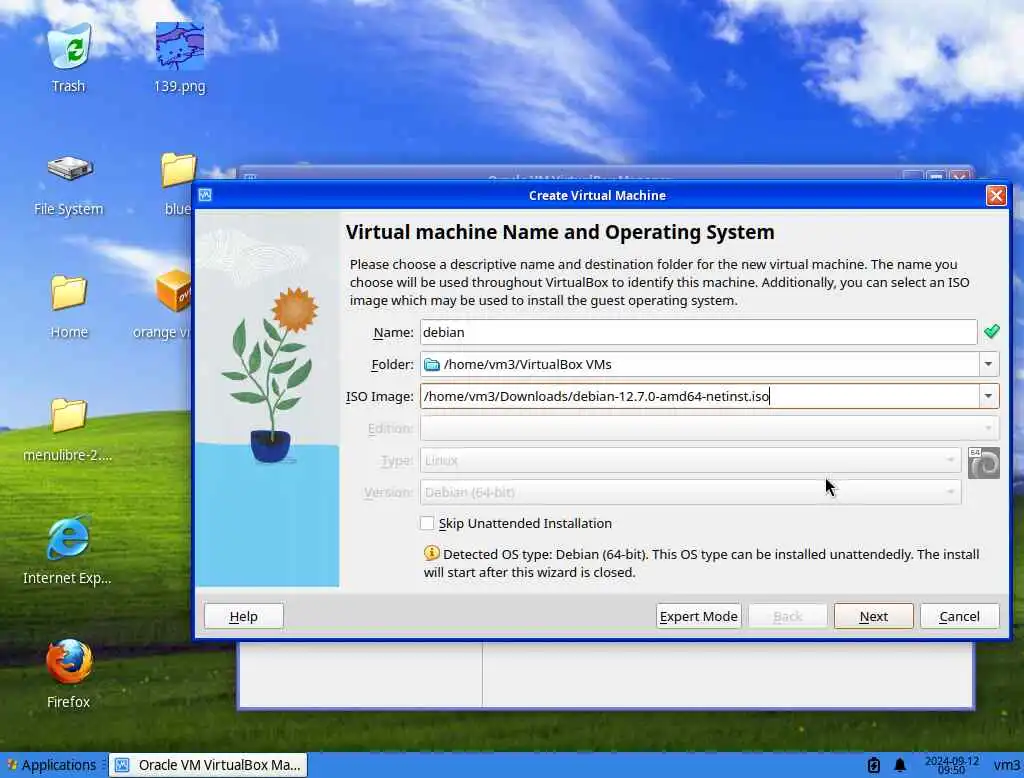Screen dimensions: 1024x778
Task: Click the folder path text /home/vm3/VirtualBox VMs
Action: 528,365
